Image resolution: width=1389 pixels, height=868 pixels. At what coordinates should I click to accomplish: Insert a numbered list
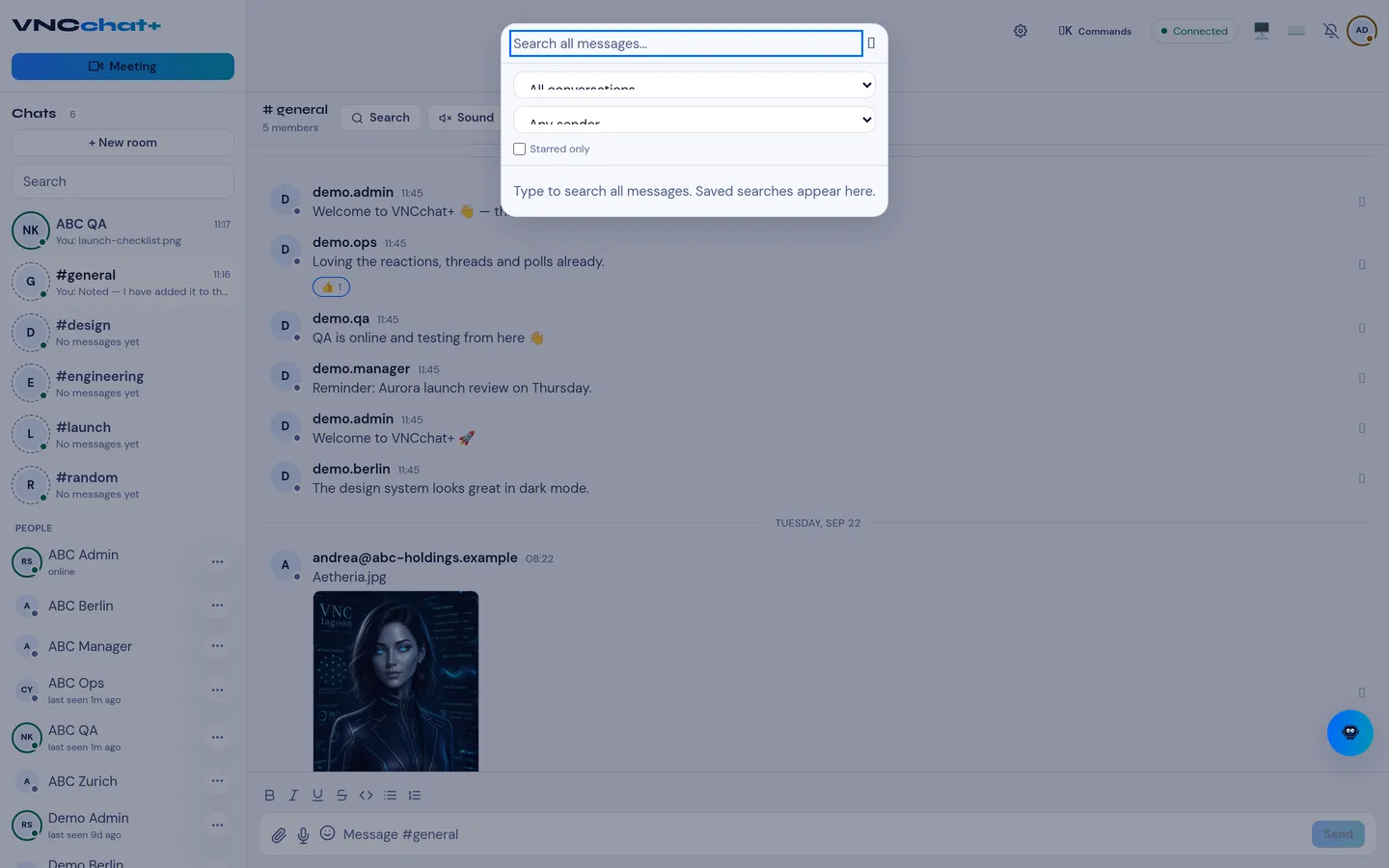(415, 796)
